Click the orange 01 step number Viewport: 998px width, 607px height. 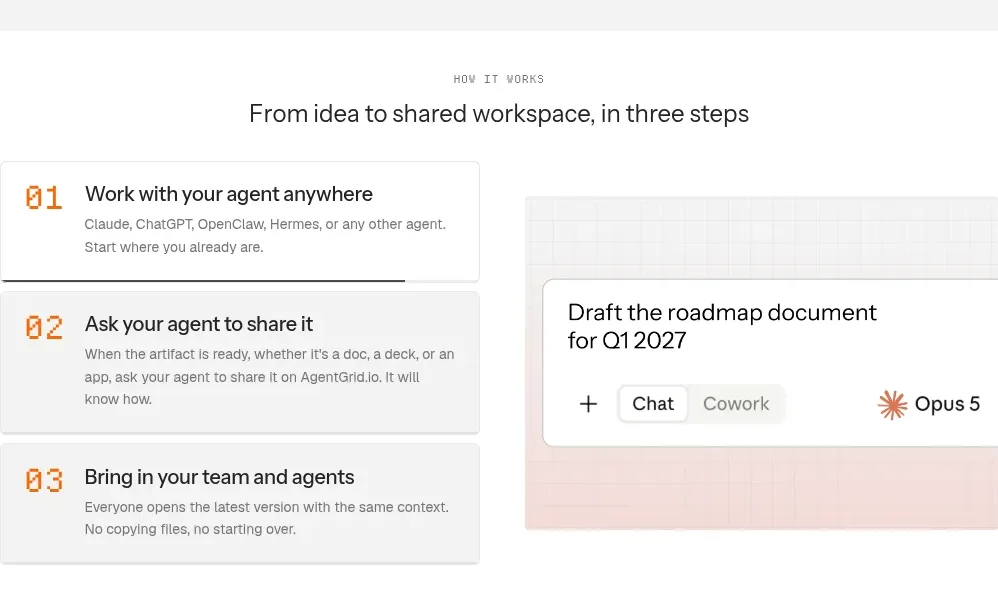point(43,197)
